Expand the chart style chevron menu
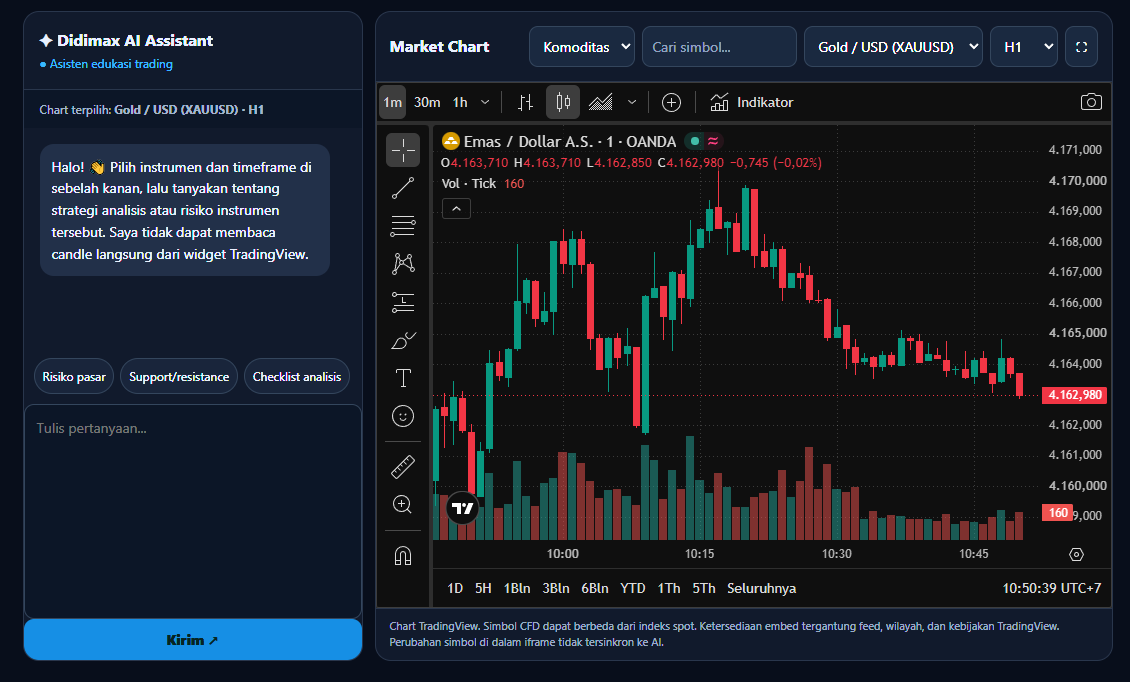Image resolution: width=1130 pixels, height=682 pixels. click(632, 102)
